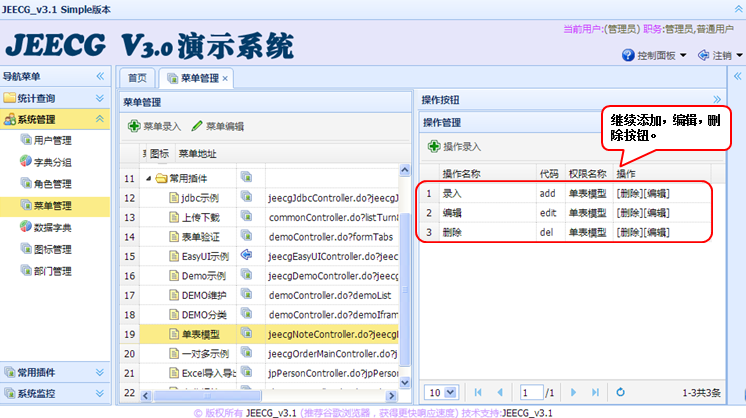Image resolution: width=746 pixels, height=418 pixels.
Task: Click [编辑] in the 删除 operation row
Action: pyautogui.click(x=657, y=233)
